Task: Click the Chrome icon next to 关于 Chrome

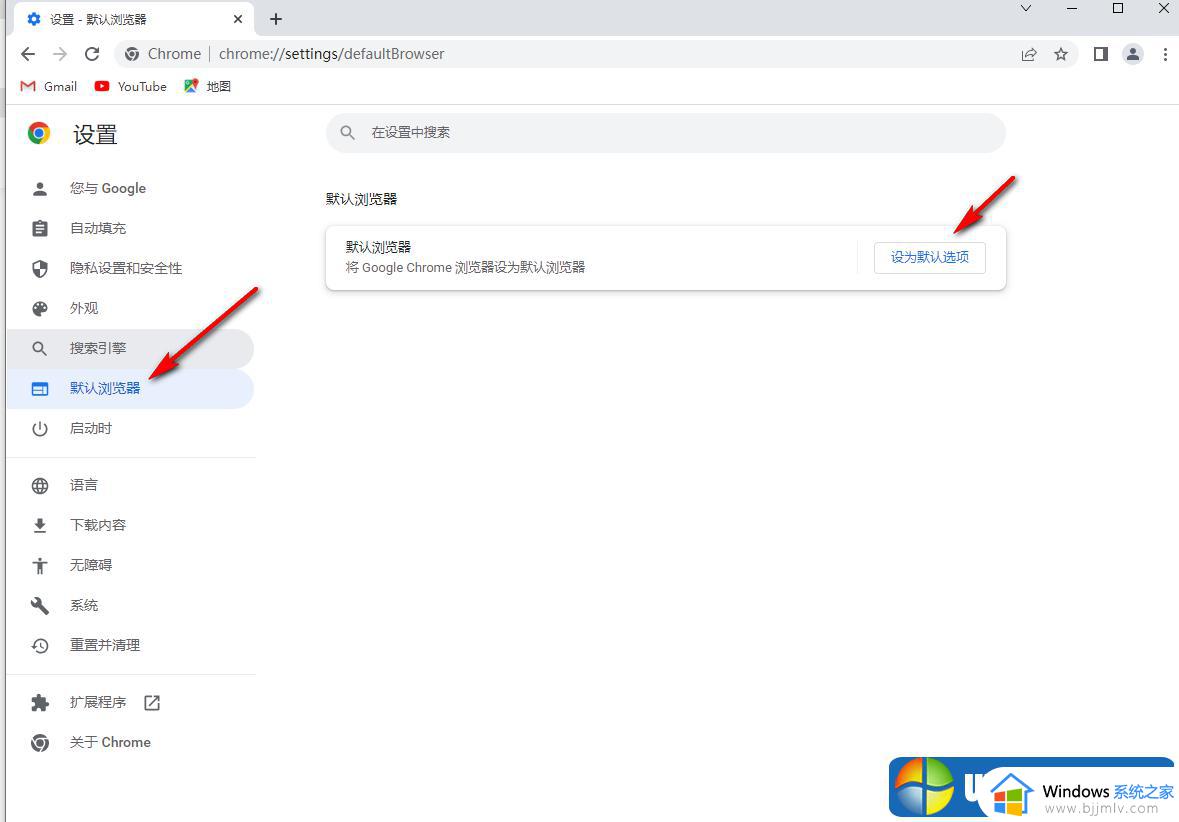Action: point(40,743)
